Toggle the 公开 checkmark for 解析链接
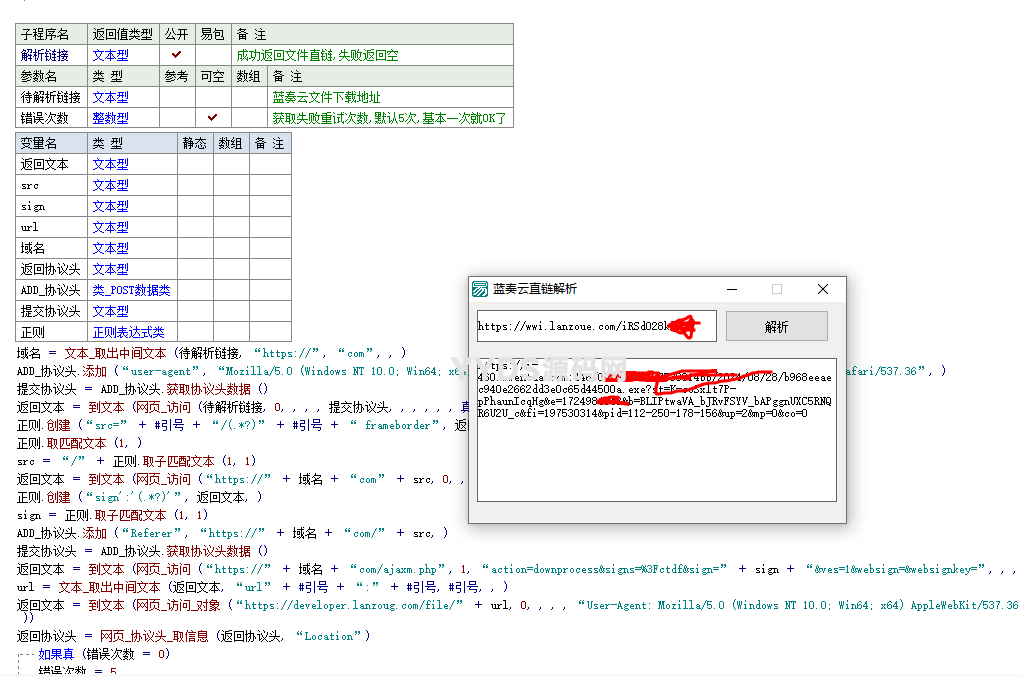1023x677 pixels. 177,55
